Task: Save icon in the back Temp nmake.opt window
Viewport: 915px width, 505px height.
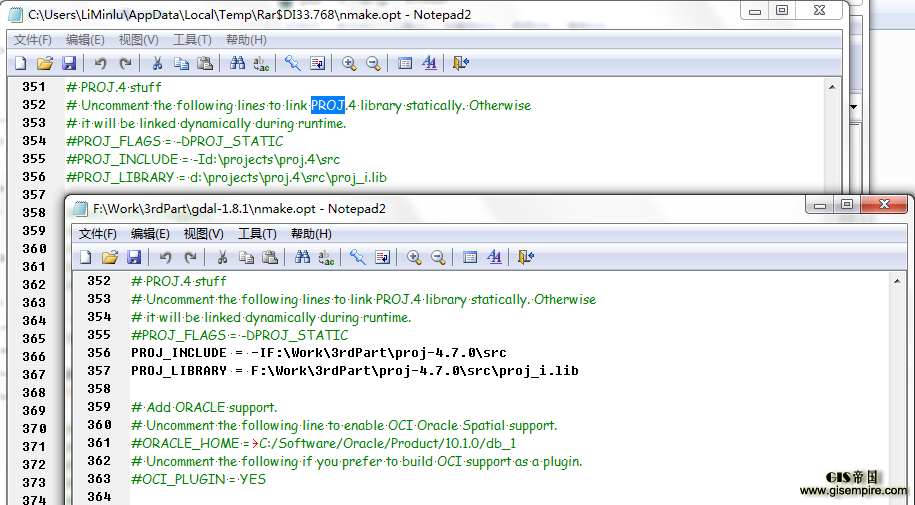Action: [69, 63]
